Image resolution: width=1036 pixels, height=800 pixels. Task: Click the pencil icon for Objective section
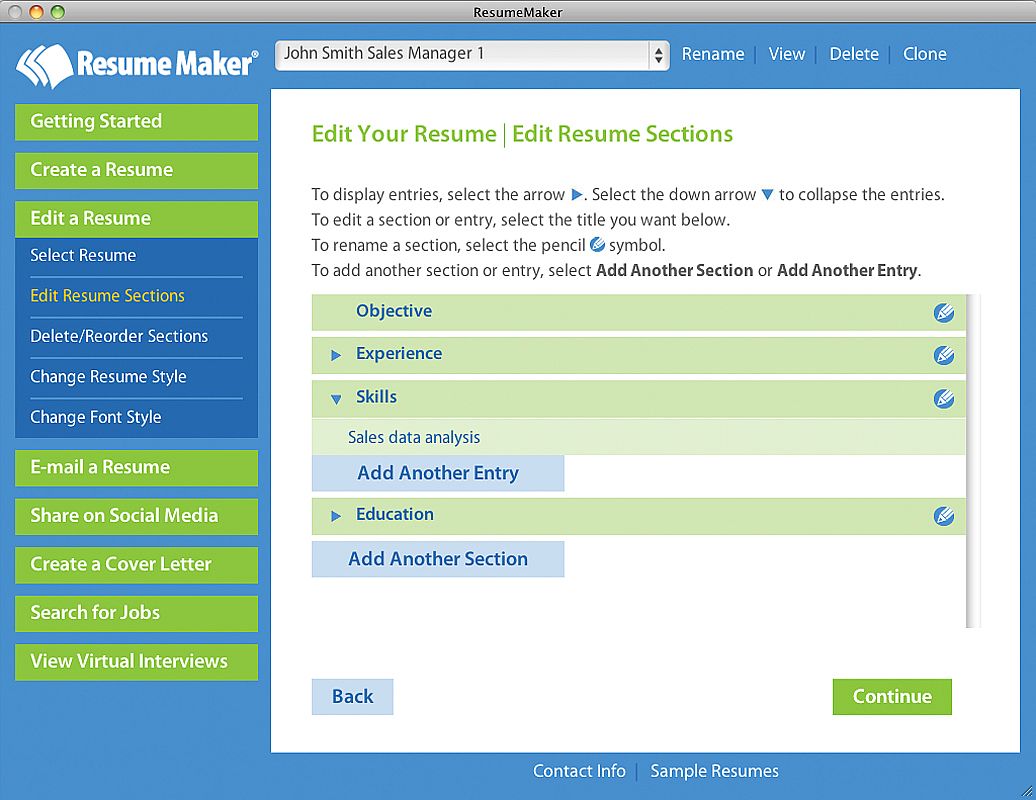(x=944, y=312)
